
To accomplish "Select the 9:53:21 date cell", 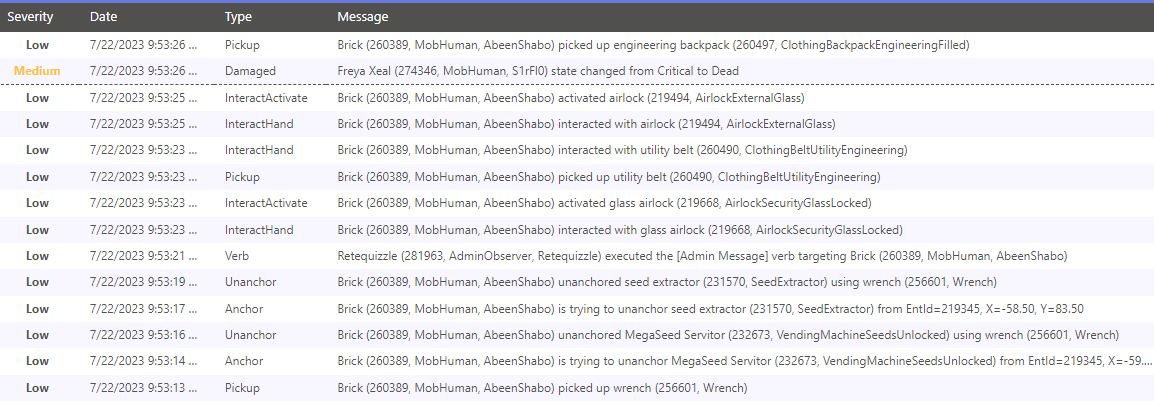I will (144, 256).
